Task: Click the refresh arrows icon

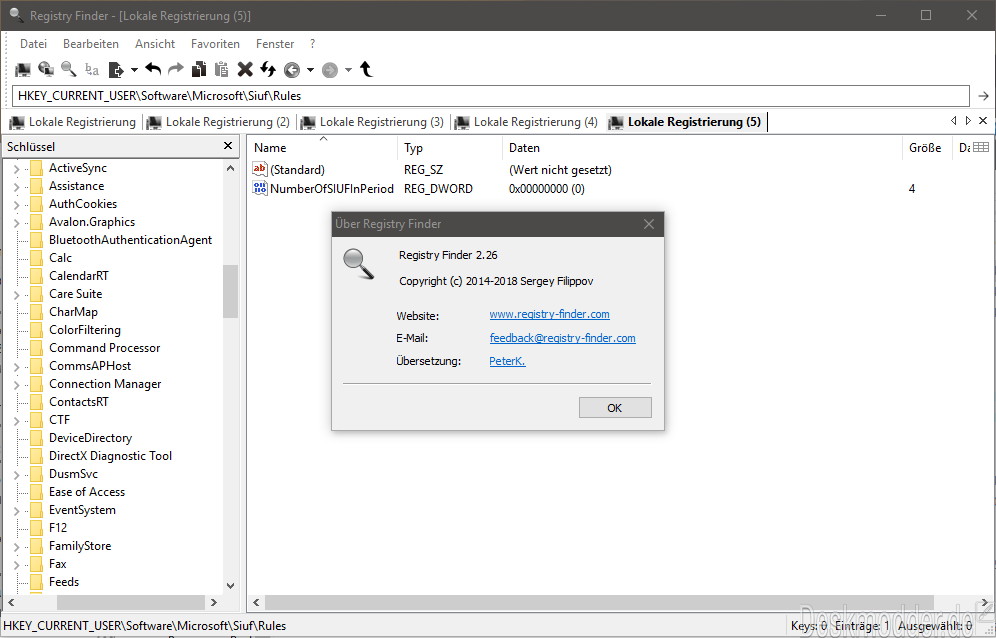Action: [268, 69]
